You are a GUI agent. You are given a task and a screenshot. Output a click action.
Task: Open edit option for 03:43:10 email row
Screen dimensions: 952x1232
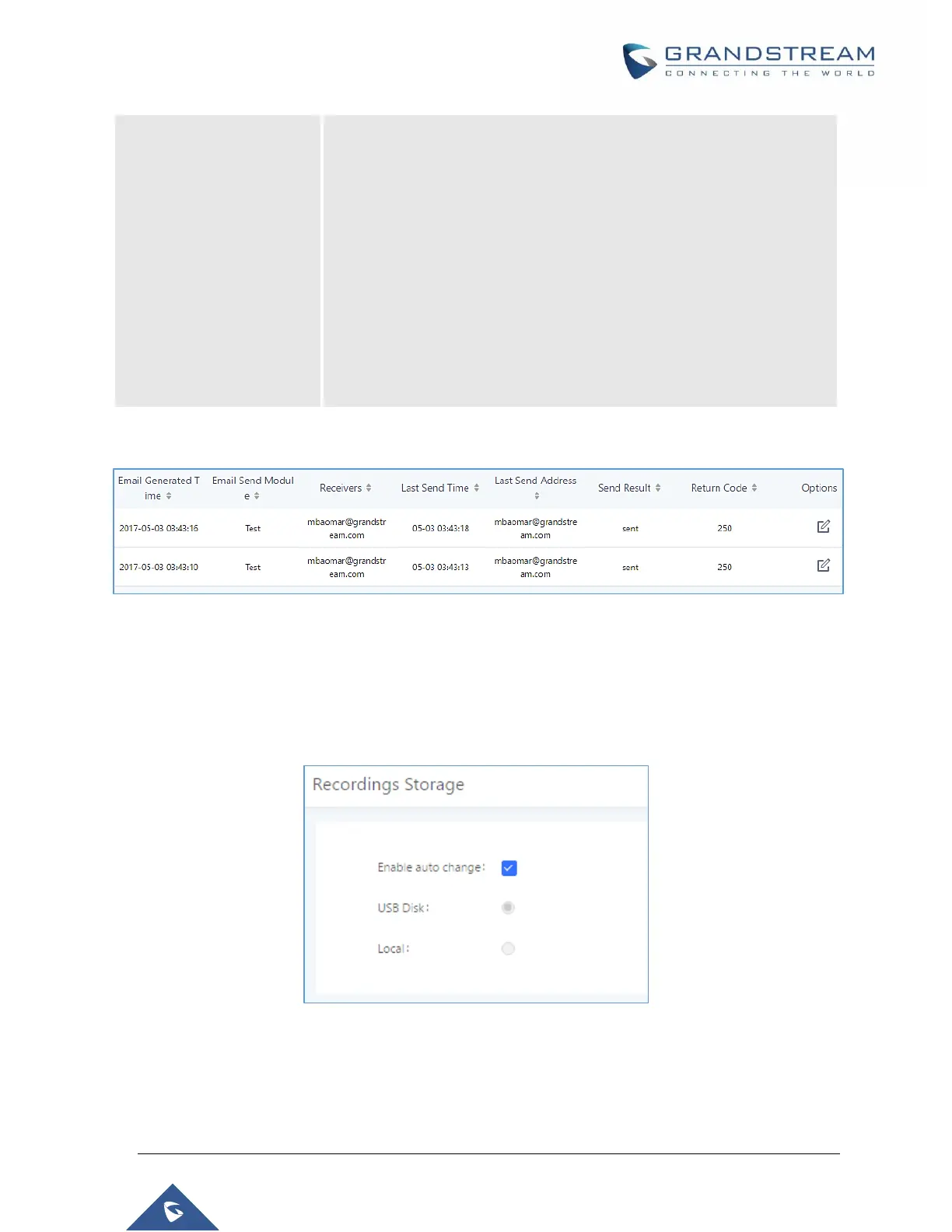(824, 565)
